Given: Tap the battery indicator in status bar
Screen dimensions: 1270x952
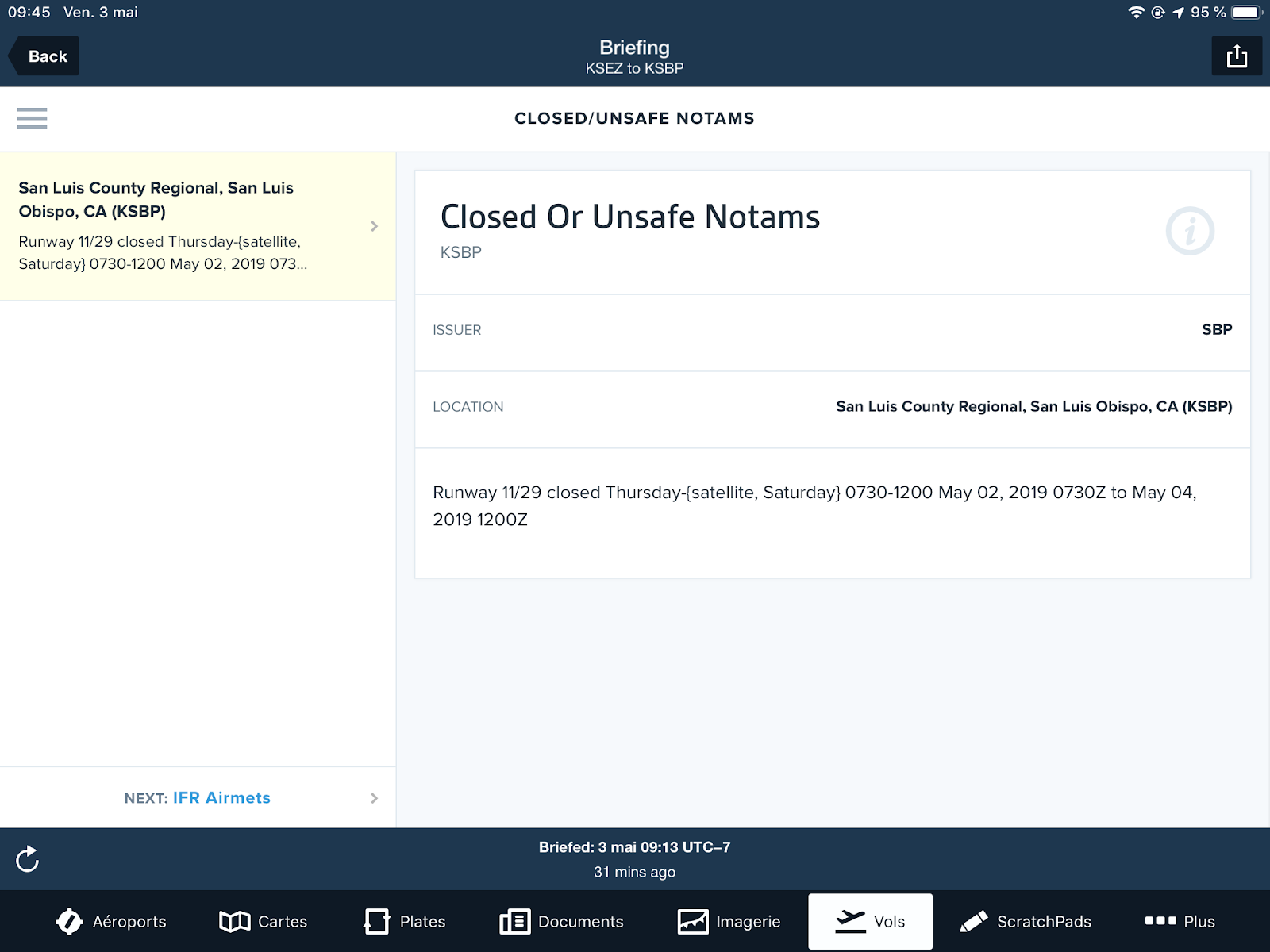Looking at the screenshot, I should (x=1246, y=12).
